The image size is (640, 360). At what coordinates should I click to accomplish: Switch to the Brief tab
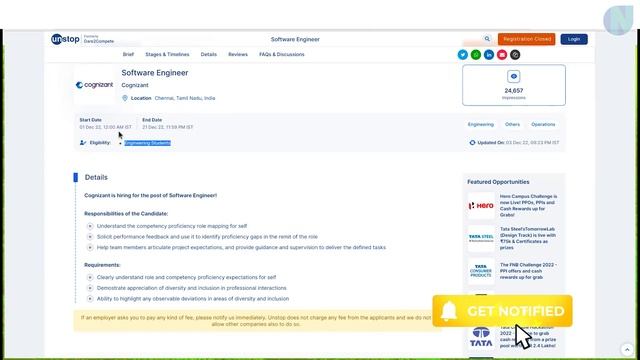128,54
